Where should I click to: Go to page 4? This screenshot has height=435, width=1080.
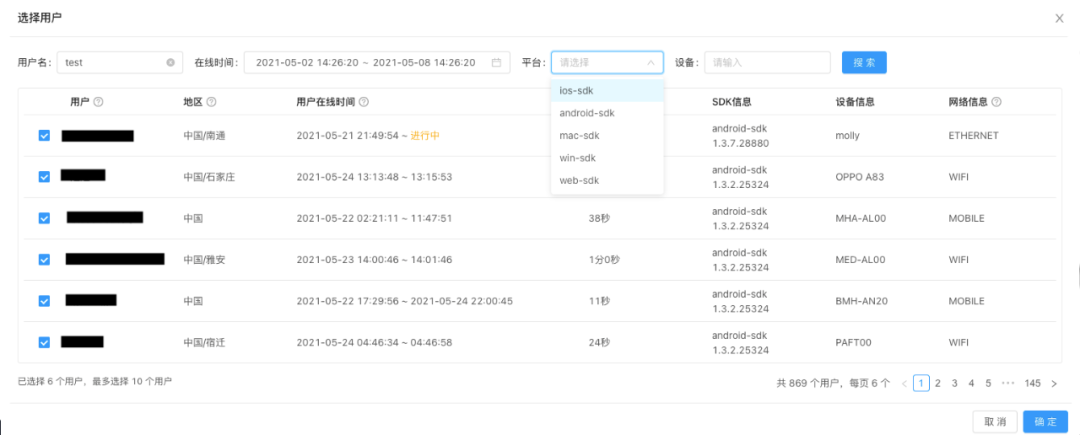971,383
